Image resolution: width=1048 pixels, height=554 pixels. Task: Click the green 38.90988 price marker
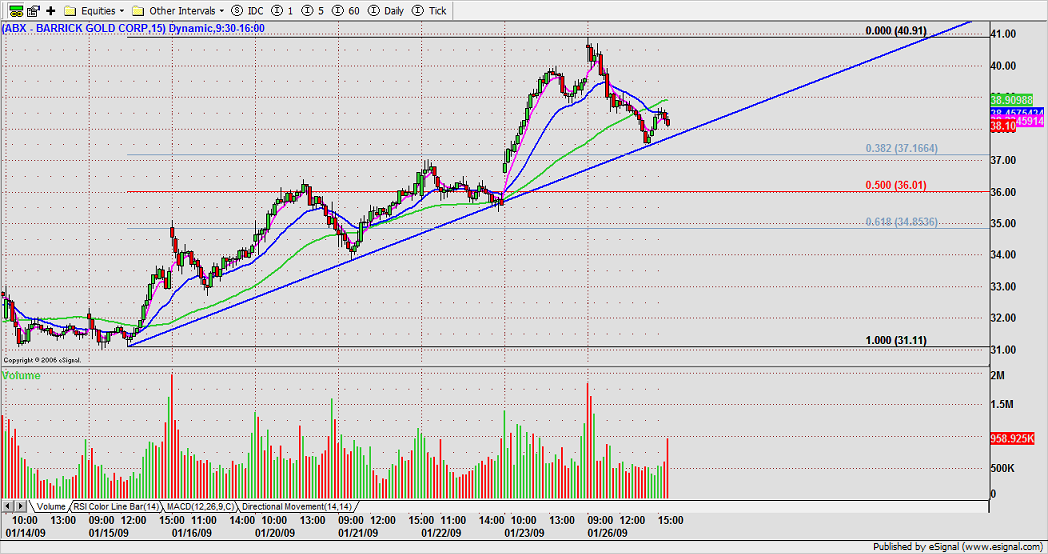coord(1011,99)
